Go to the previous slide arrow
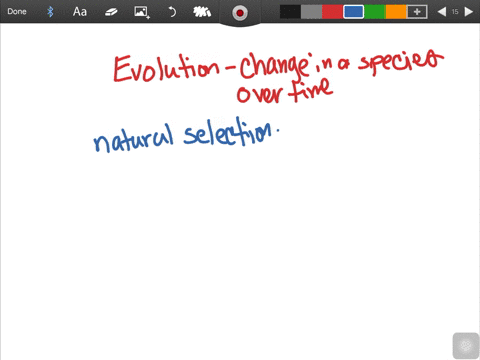This screenshot has width=480, height=360. tap(442, 12)
